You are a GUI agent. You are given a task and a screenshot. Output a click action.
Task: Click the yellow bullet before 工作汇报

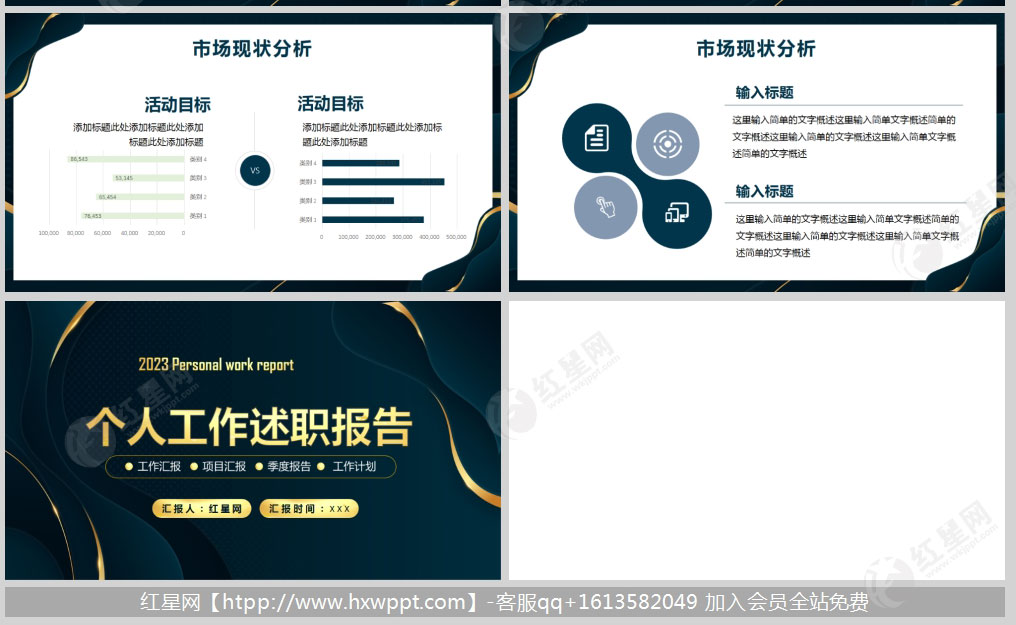coord(129,466)
